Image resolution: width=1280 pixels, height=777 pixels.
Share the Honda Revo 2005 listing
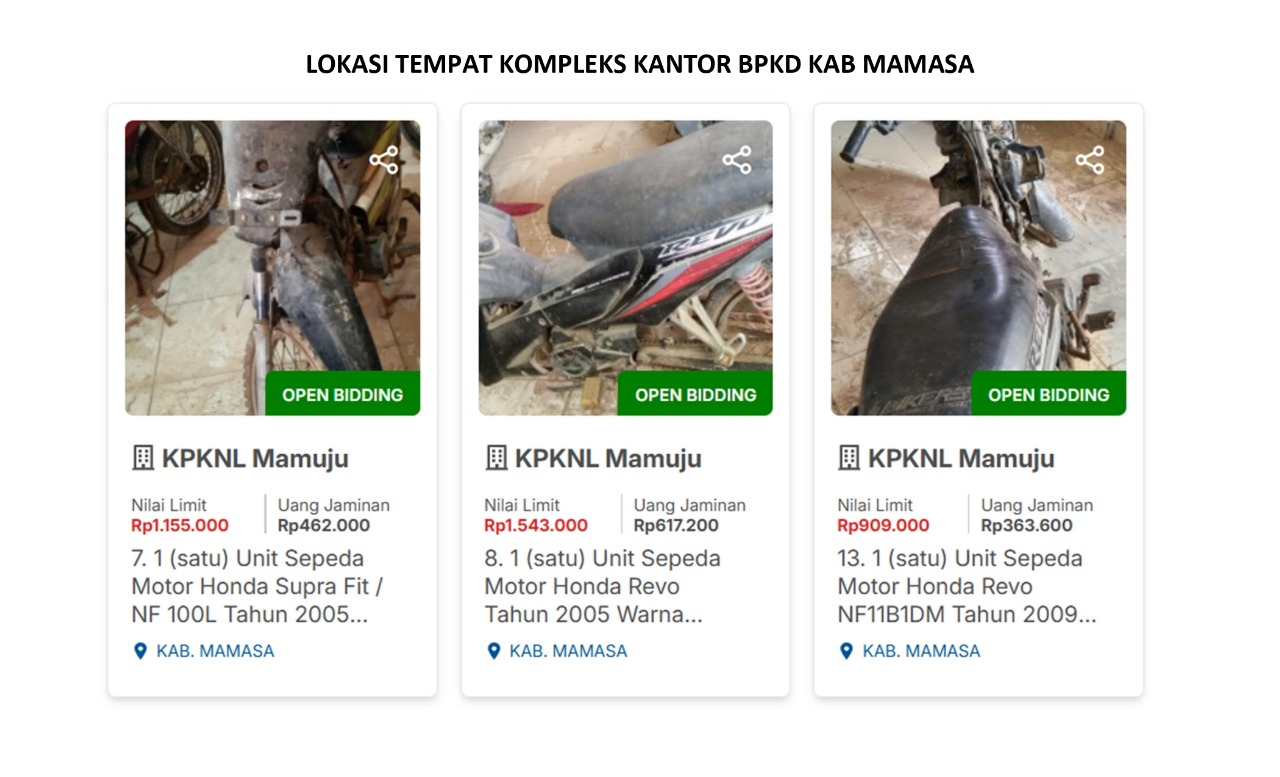coord(737,160)
